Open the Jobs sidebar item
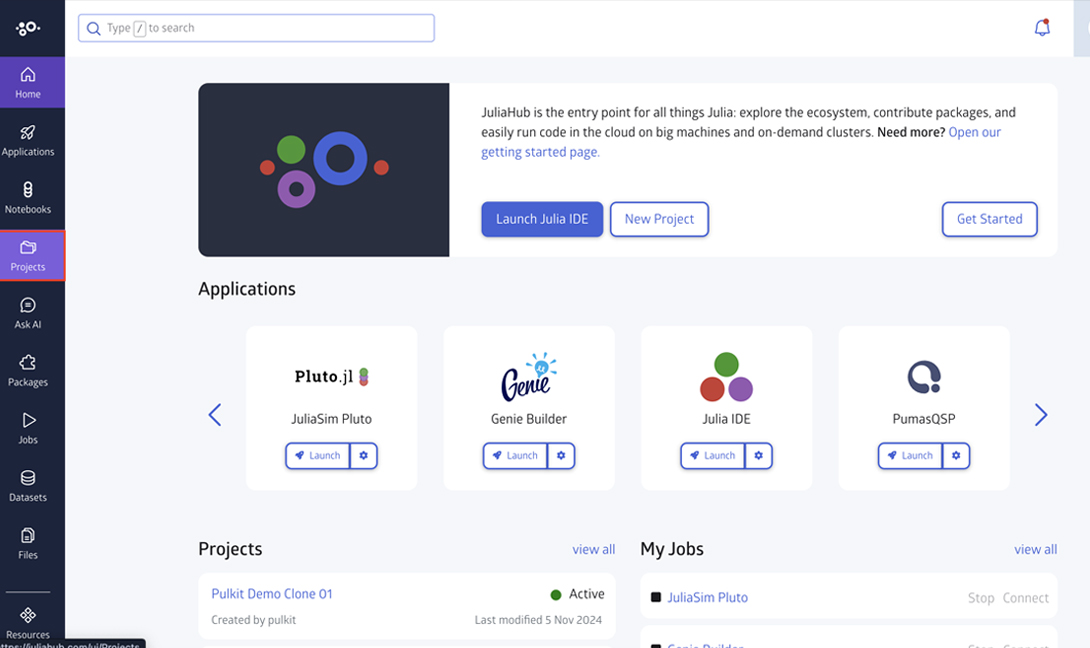The width and height of the screenshot is (1090, 648). click(28, 428)
